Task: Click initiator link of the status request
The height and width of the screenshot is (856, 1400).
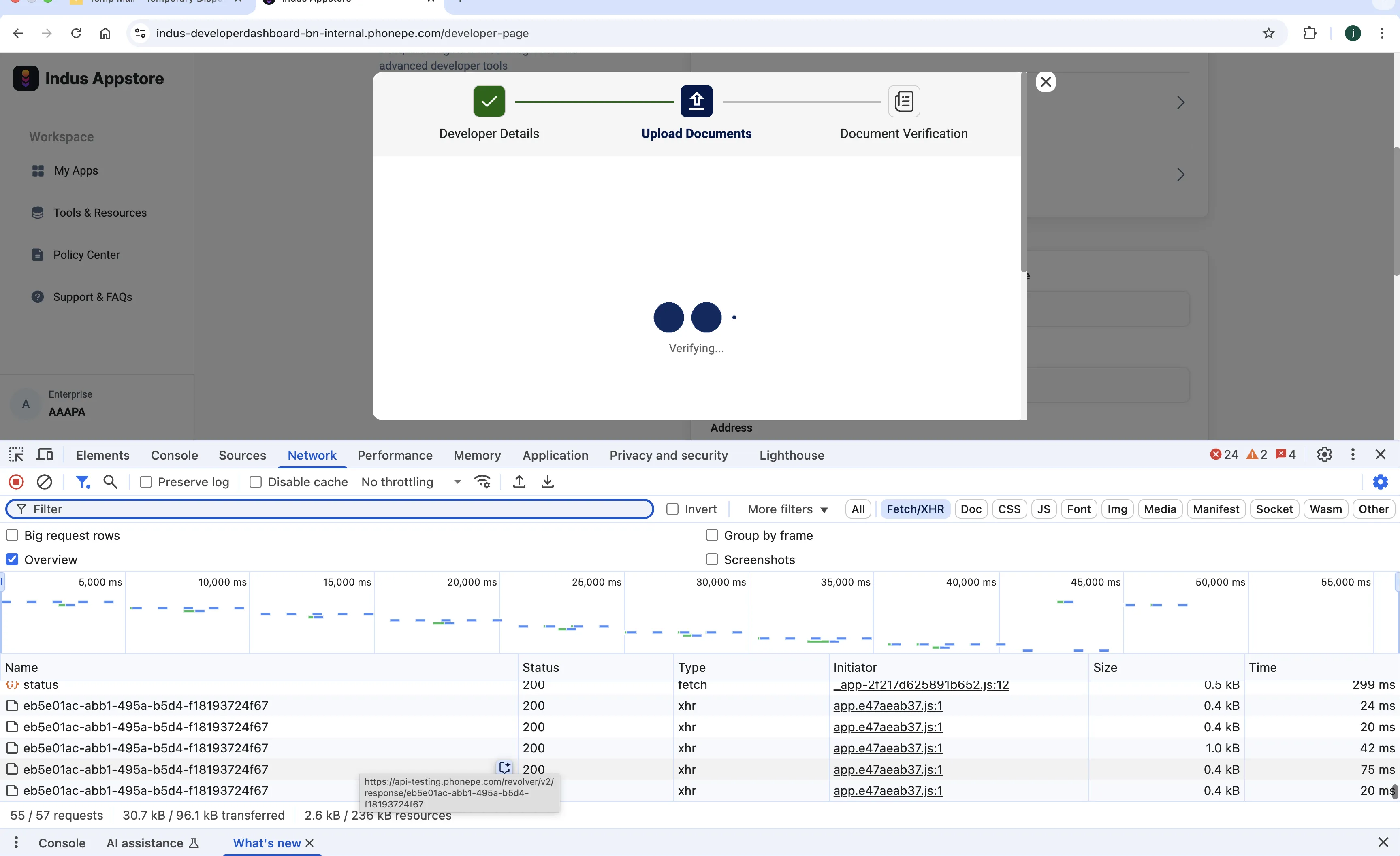Action: pos(921,685)
